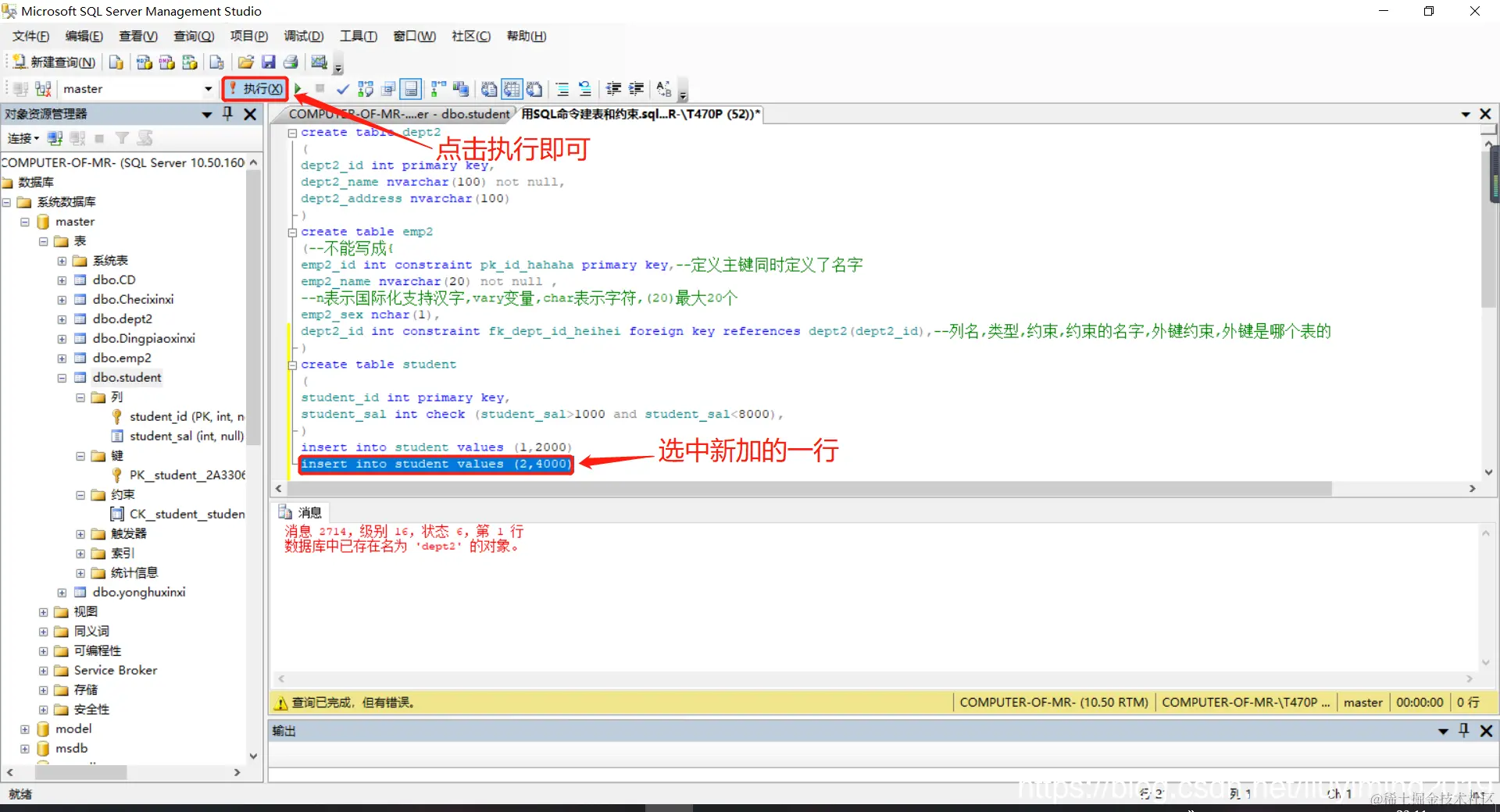Click the editor horizontal scrollbar

809,489
